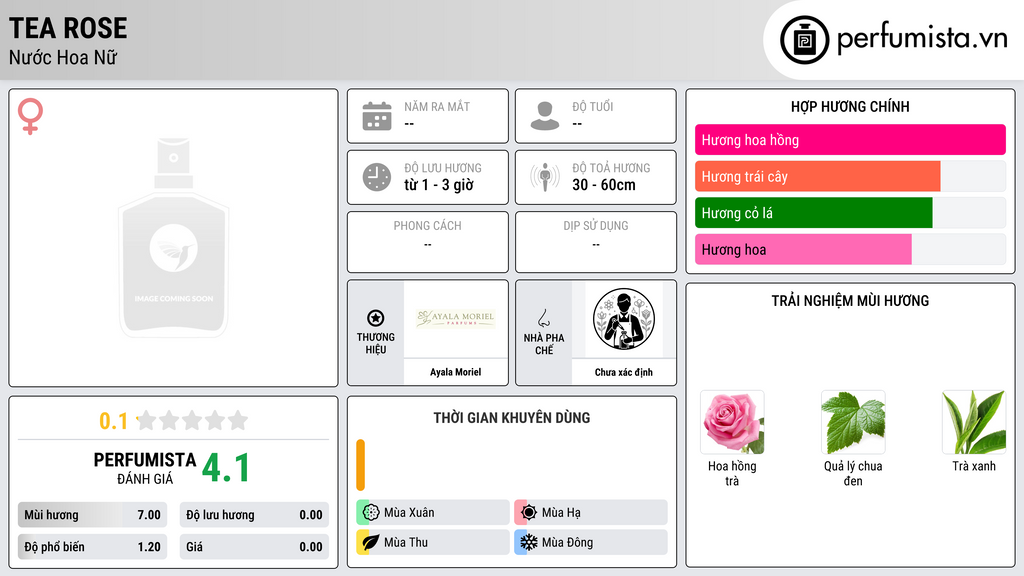Click the Nước Hoa Nữ subtitle
Image resolution: width=1024 pixels, height=576 pixels.
[x=63, y=57]
